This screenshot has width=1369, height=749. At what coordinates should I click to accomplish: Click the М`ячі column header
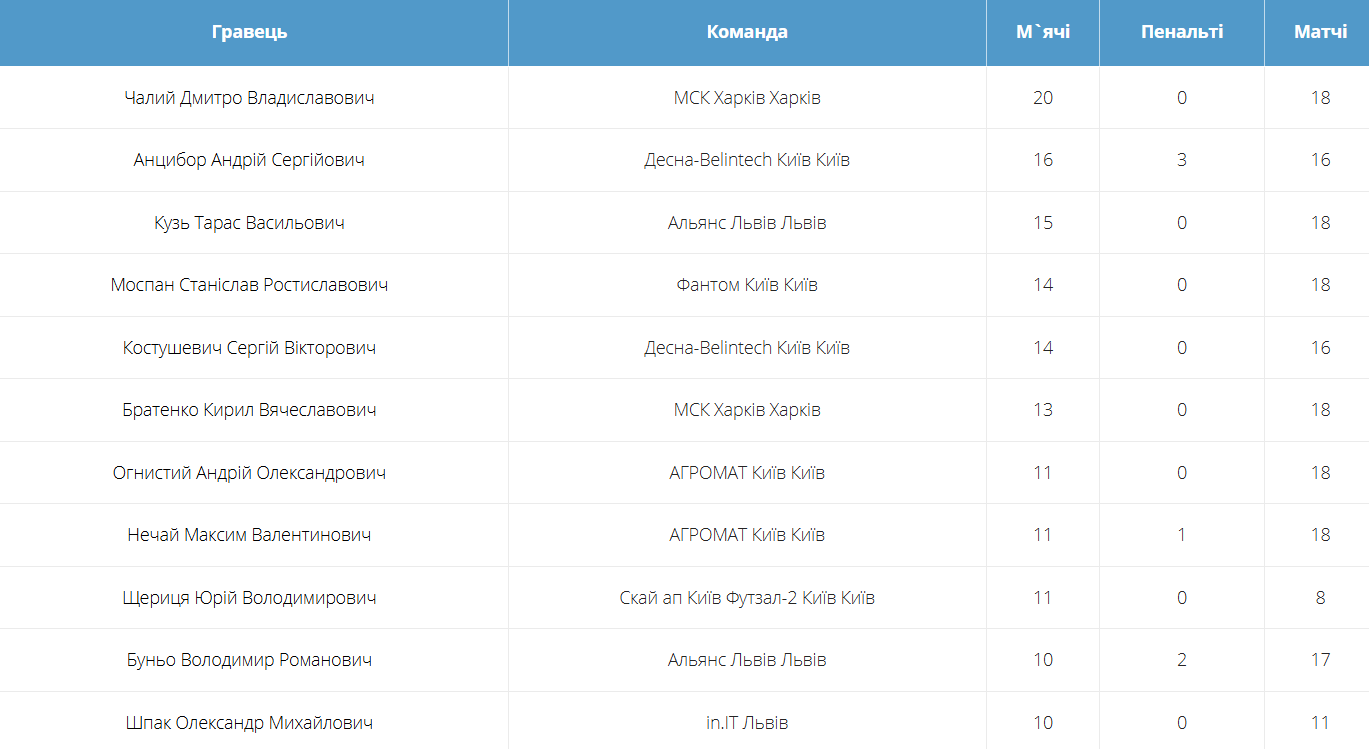[x=1043, y=32]
